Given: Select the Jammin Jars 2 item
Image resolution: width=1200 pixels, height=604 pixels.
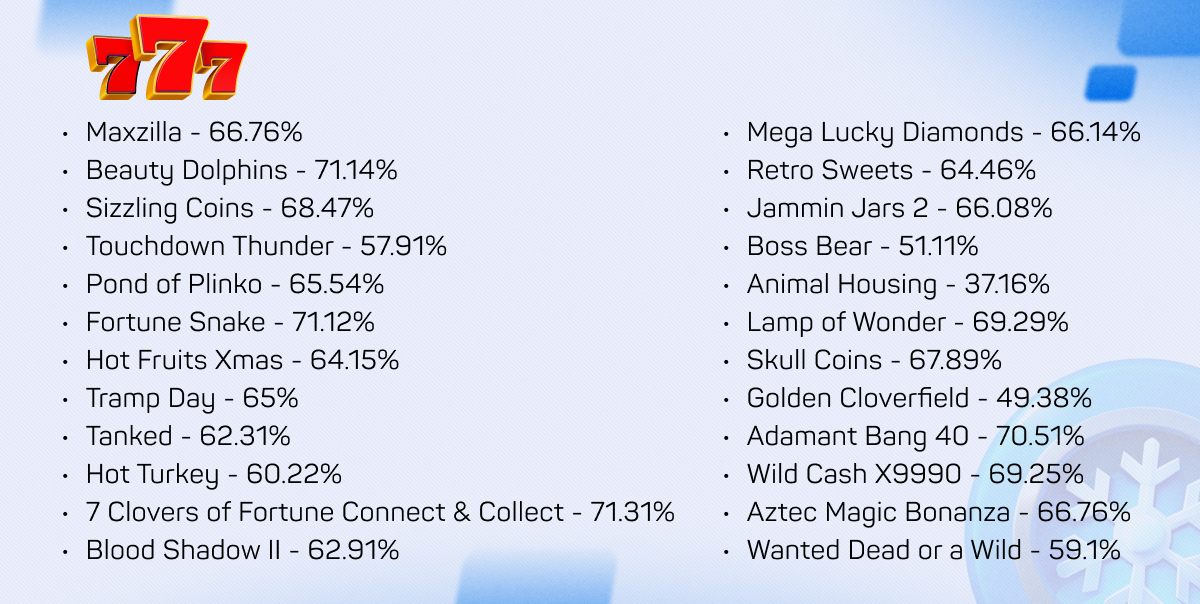Looking at the screenshot, I should coord(900,208).
